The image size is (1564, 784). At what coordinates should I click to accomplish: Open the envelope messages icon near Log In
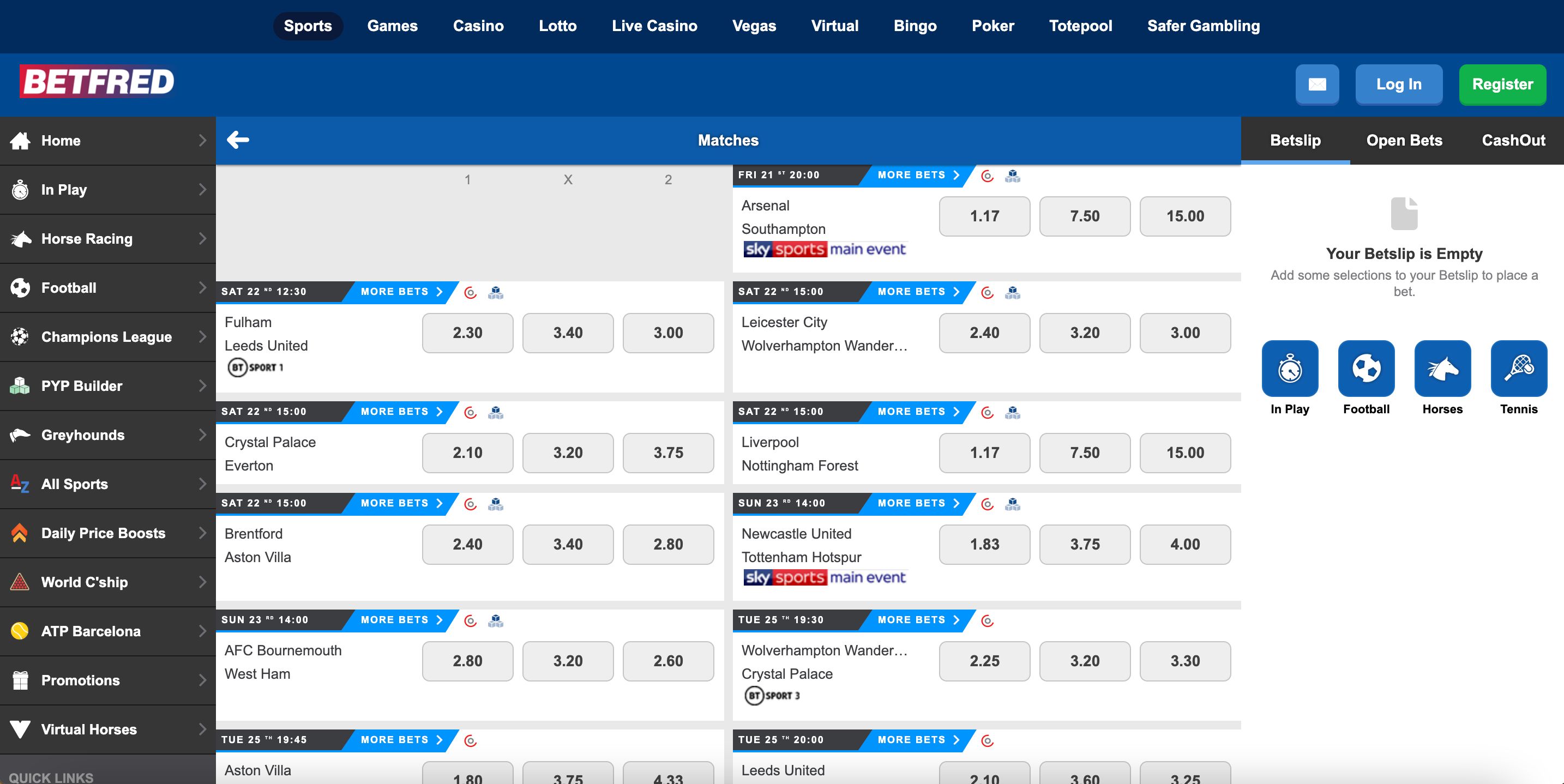pos(1318,85)
